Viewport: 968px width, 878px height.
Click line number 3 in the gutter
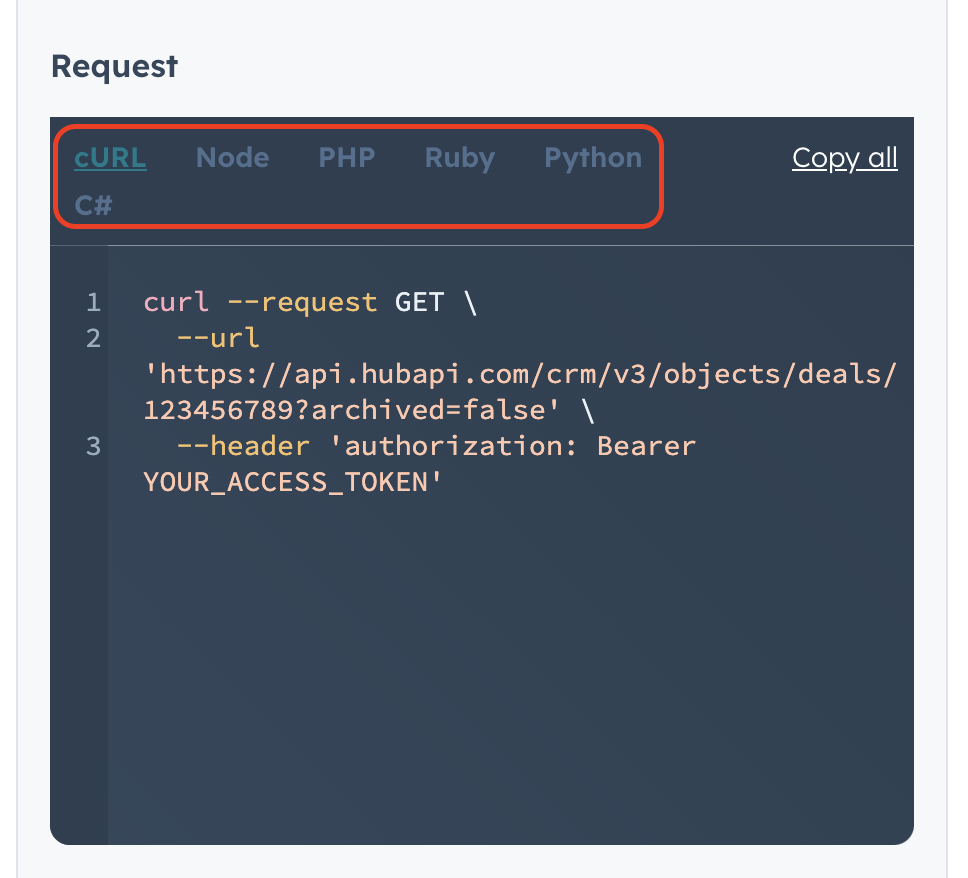93,446
